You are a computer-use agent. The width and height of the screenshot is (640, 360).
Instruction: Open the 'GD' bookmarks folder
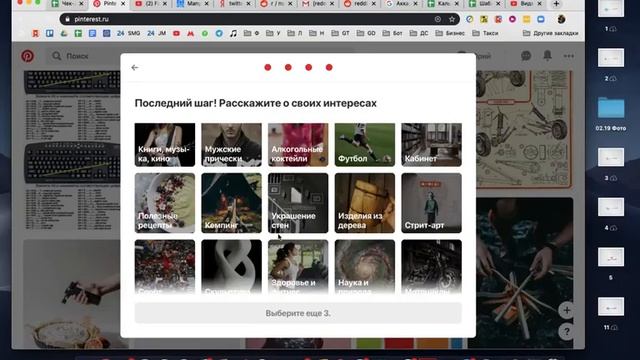click(366, 33)
